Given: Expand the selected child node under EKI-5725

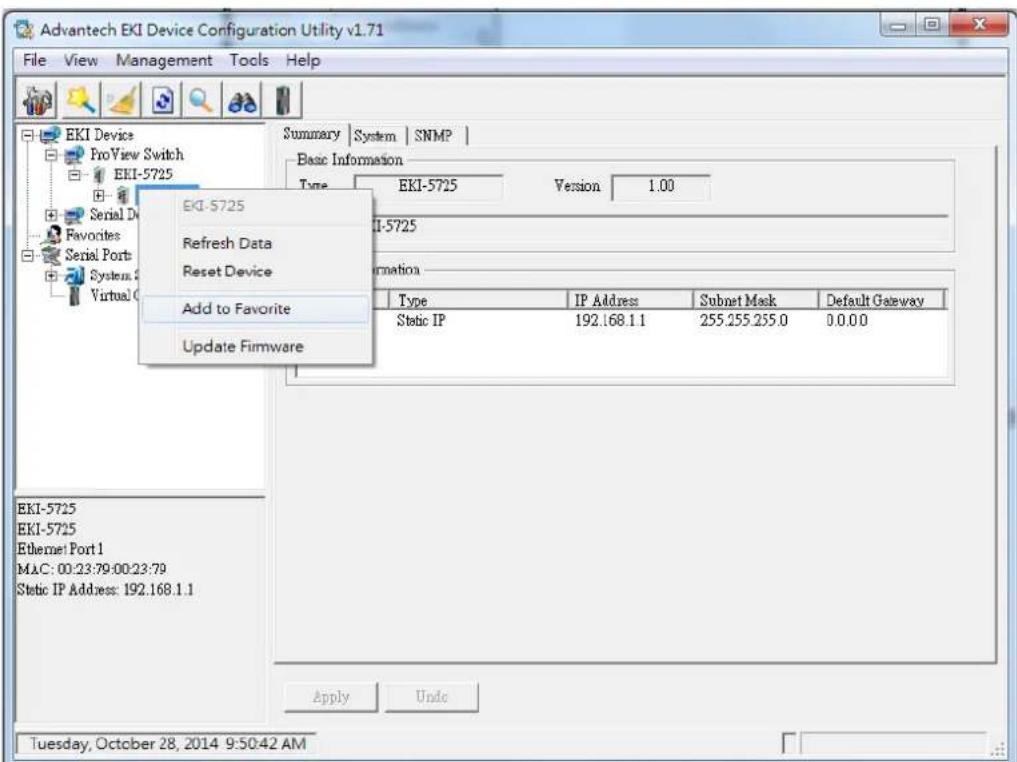Looking at the screenshot, I should coord(99,195).
